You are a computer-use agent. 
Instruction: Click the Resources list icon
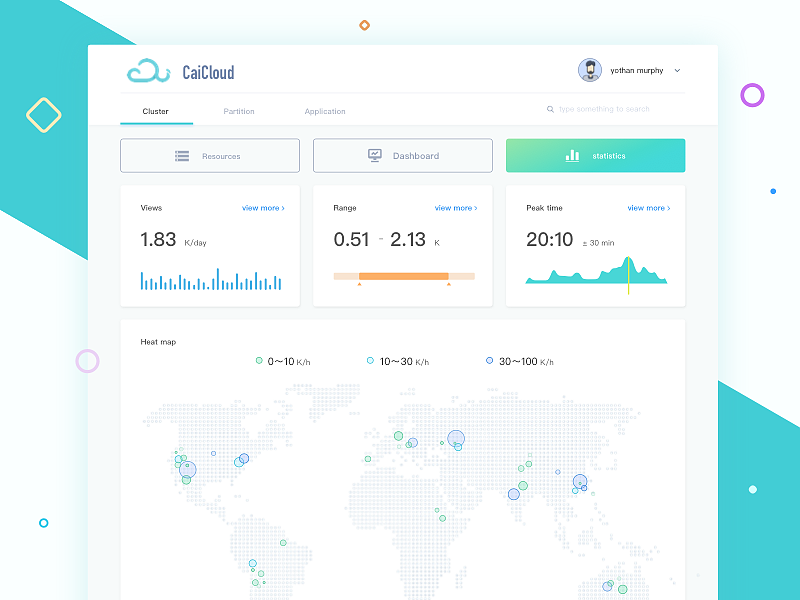point(182,156)
